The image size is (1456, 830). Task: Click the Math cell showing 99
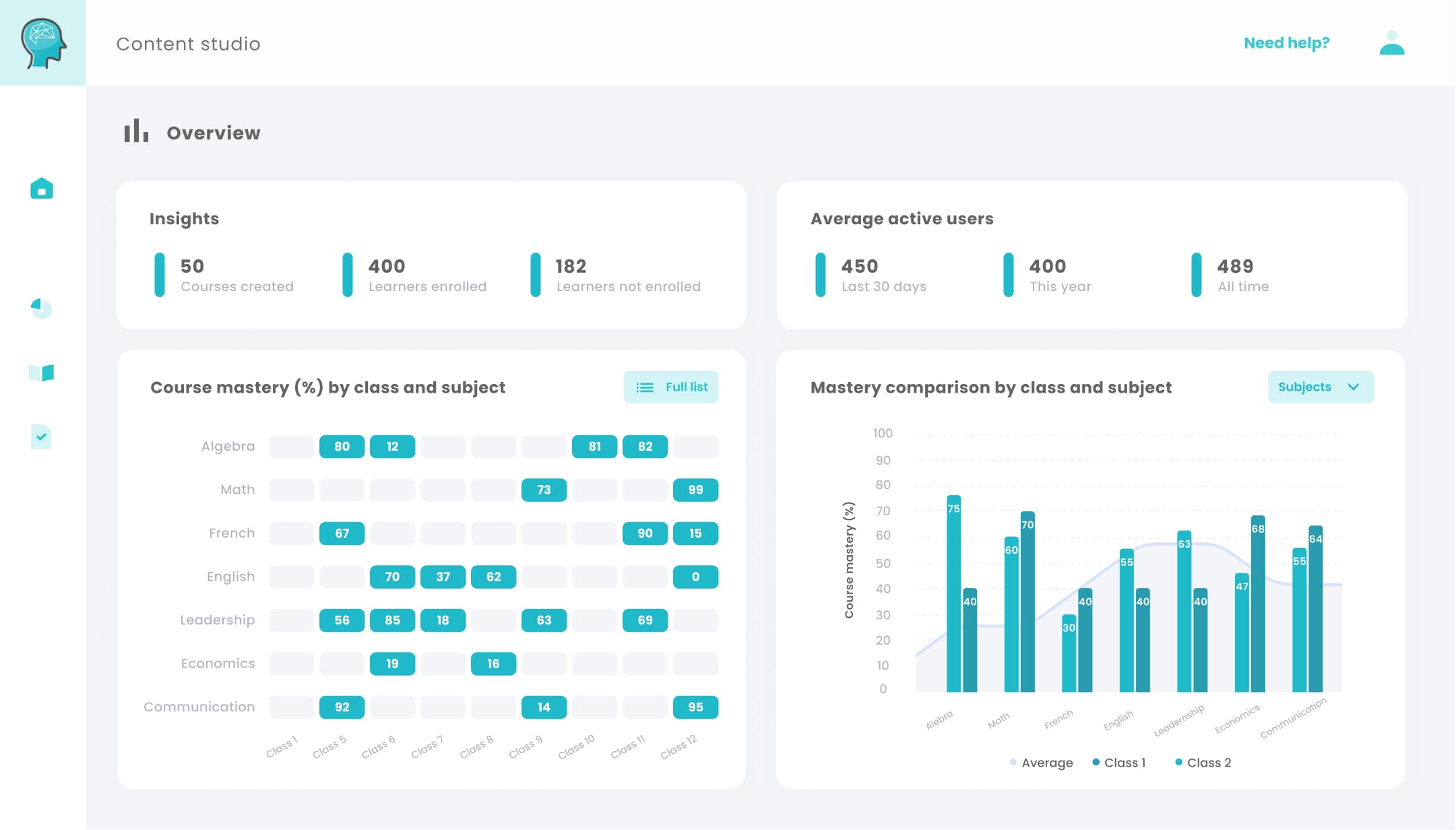click(695, 490)
